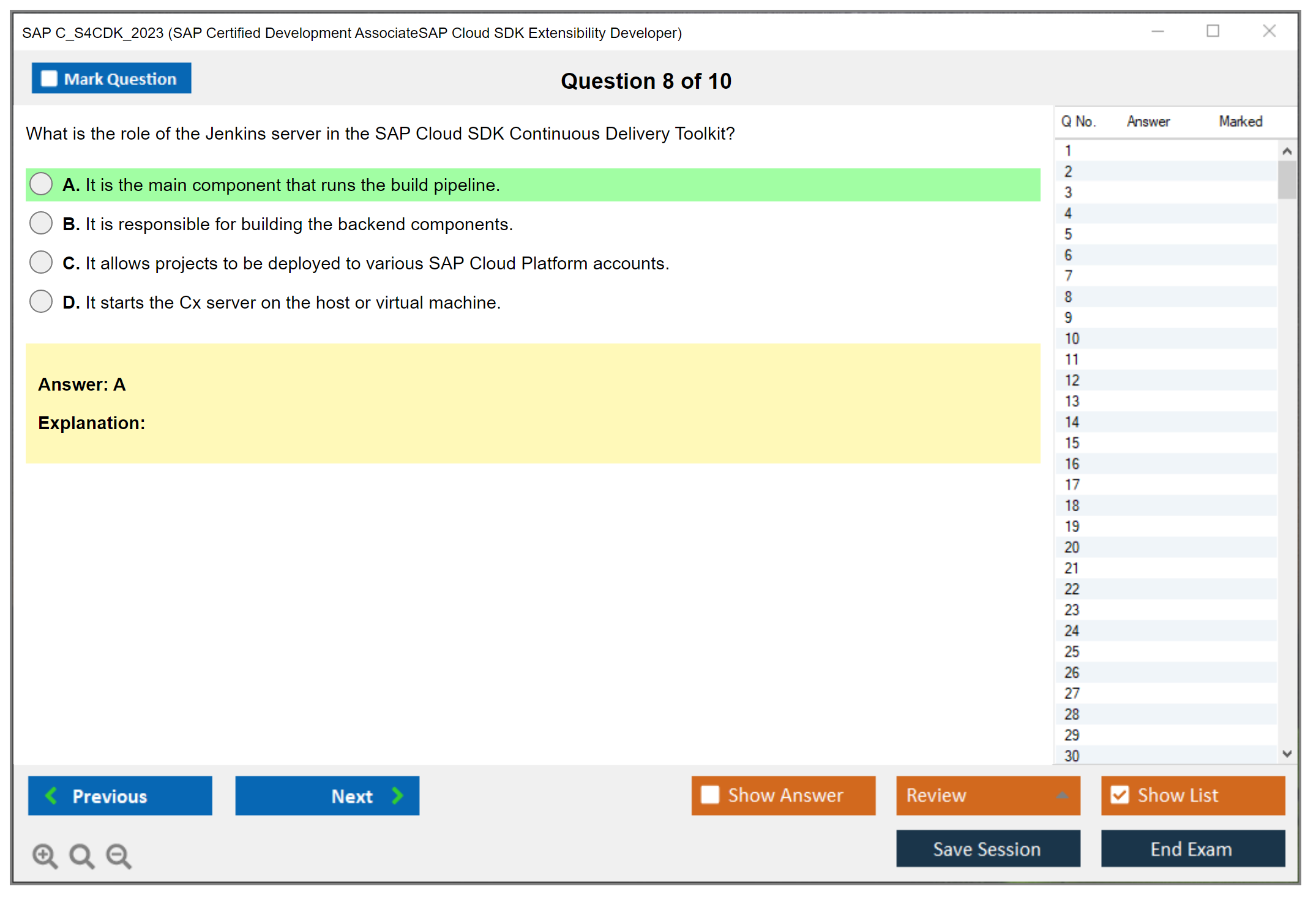Click the reset zoom magnifier icon
This screenshot has width=1316, height=900.
point(81,855)
